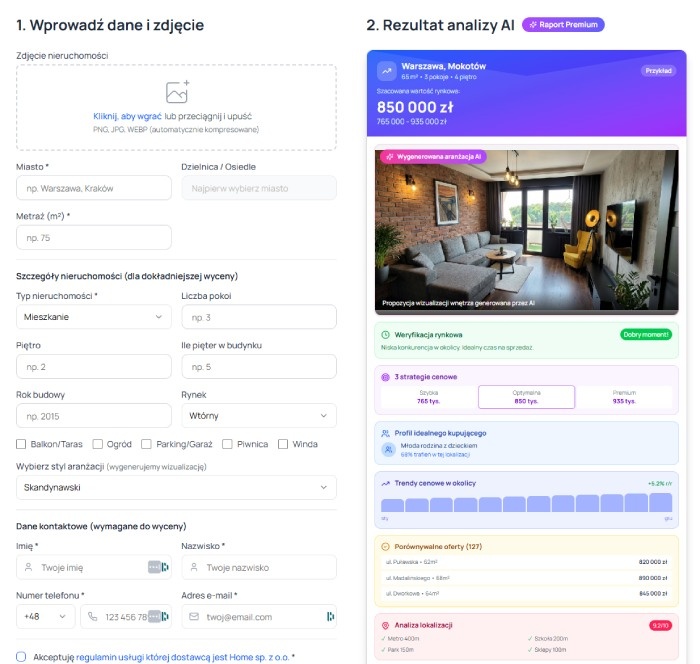Click the Park 150m entry
The height and width of the screenshot is (664, 700).
click(397, 650)
